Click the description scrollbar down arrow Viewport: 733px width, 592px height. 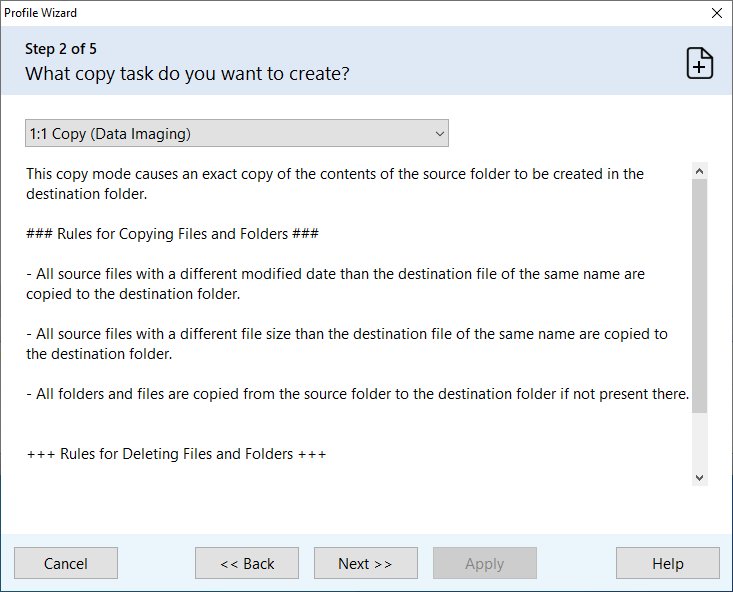point(699,478)
